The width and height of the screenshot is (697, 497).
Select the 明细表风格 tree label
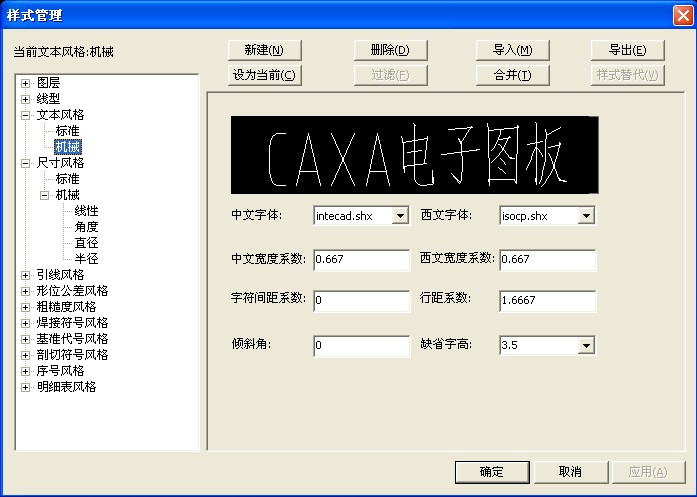pyautogui.click(x=66, y=387)
